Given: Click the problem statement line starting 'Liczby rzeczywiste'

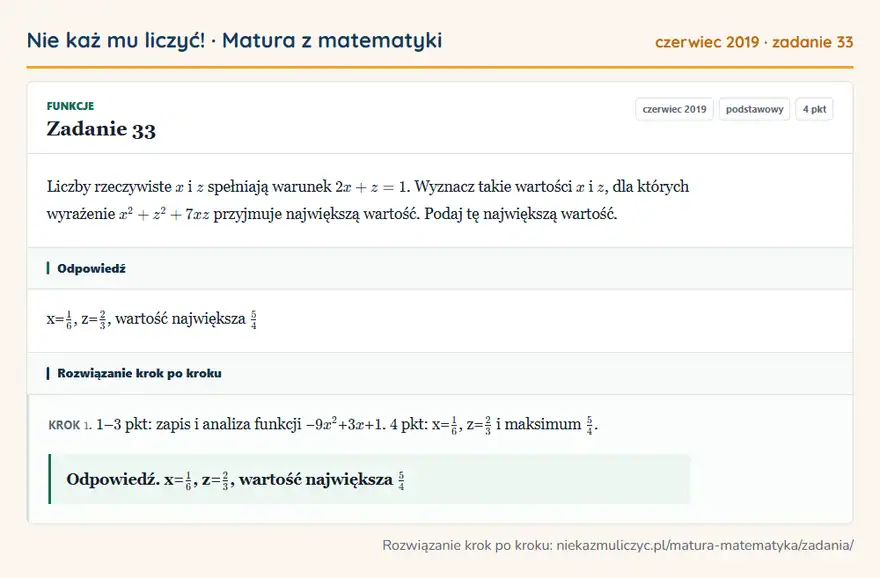Looking at the screenshot, I should 368,186.
